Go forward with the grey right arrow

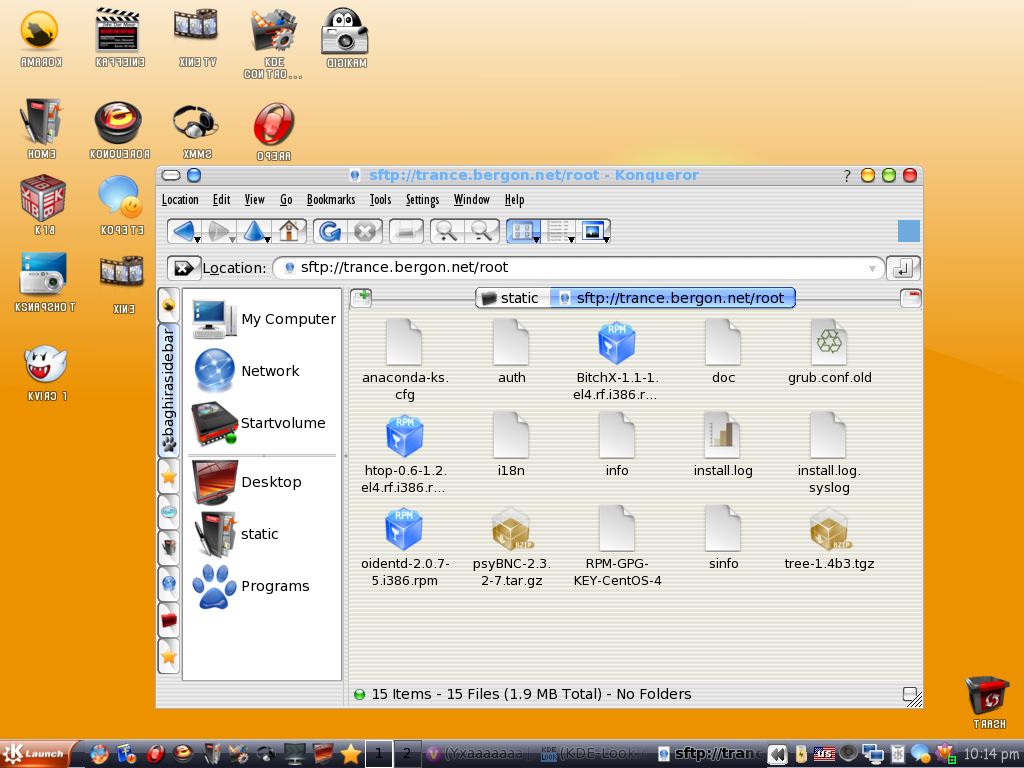218,231
